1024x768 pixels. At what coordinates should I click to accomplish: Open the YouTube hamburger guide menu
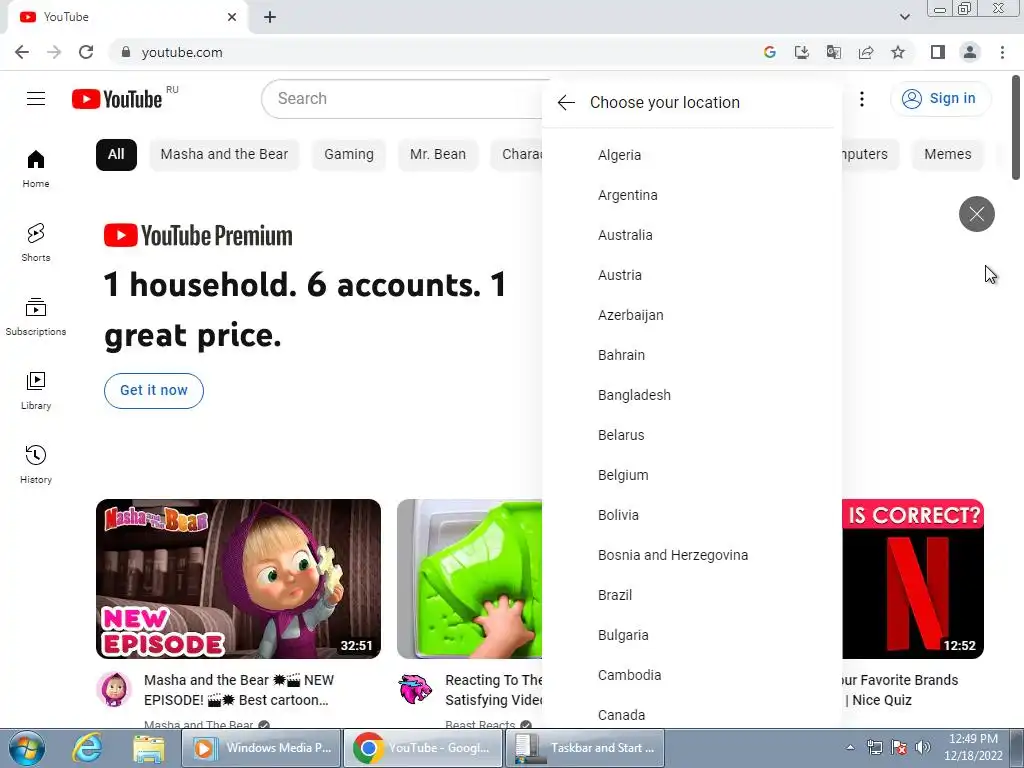[x=36, y=99]
